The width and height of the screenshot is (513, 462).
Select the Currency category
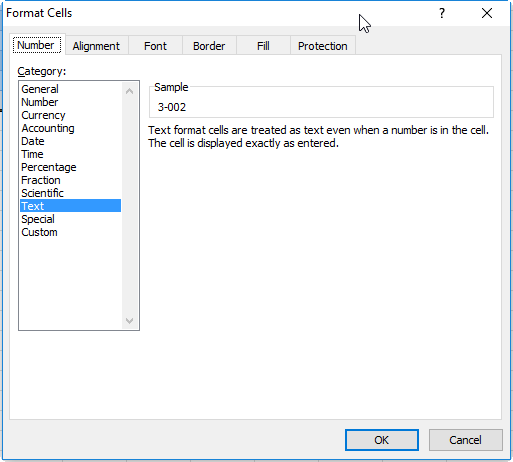pyautogui.click(x=43, y=115)
